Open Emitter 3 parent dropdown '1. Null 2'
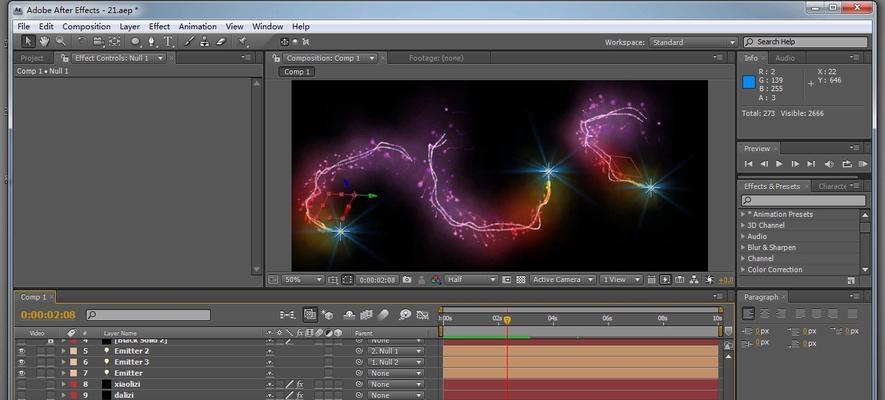This screenshot has width=885, height=400. (395, 362)
